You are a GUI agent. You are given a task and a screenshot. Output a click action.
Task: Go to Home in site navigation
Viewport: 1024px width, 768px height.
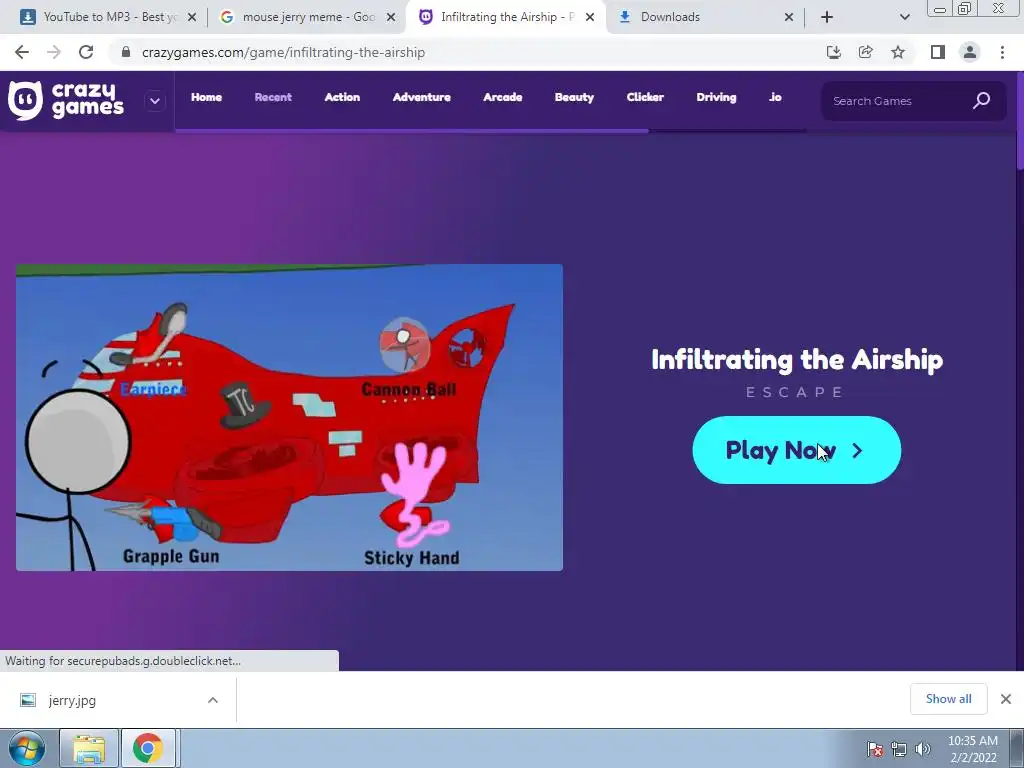click(x=206, y=97)
